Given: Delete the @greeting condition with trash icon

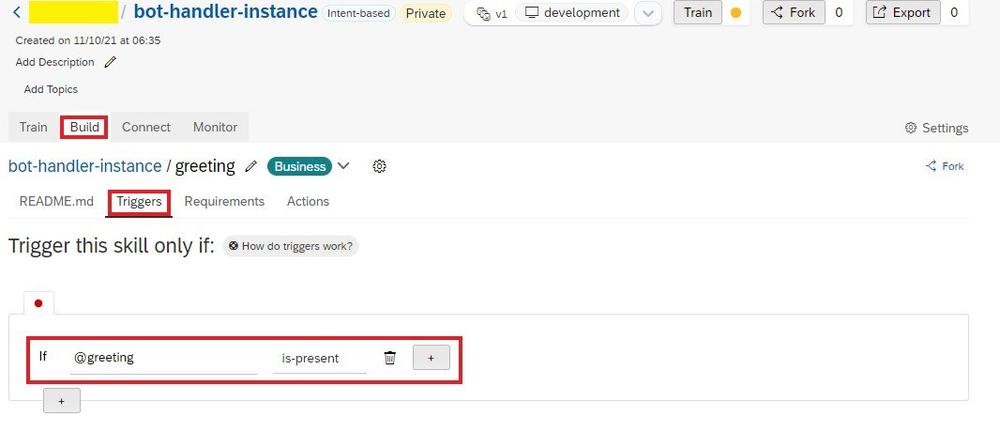Looking at the screenshot, I should pos(390,358).
